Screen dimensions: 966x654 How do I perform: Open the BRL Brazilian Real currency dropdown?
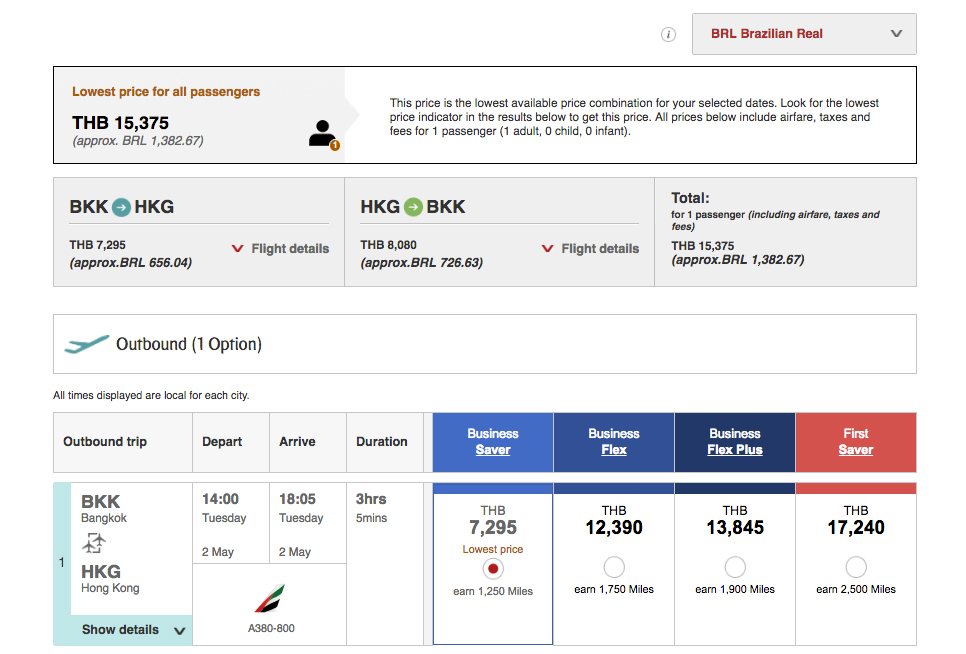tap(804, 34)
